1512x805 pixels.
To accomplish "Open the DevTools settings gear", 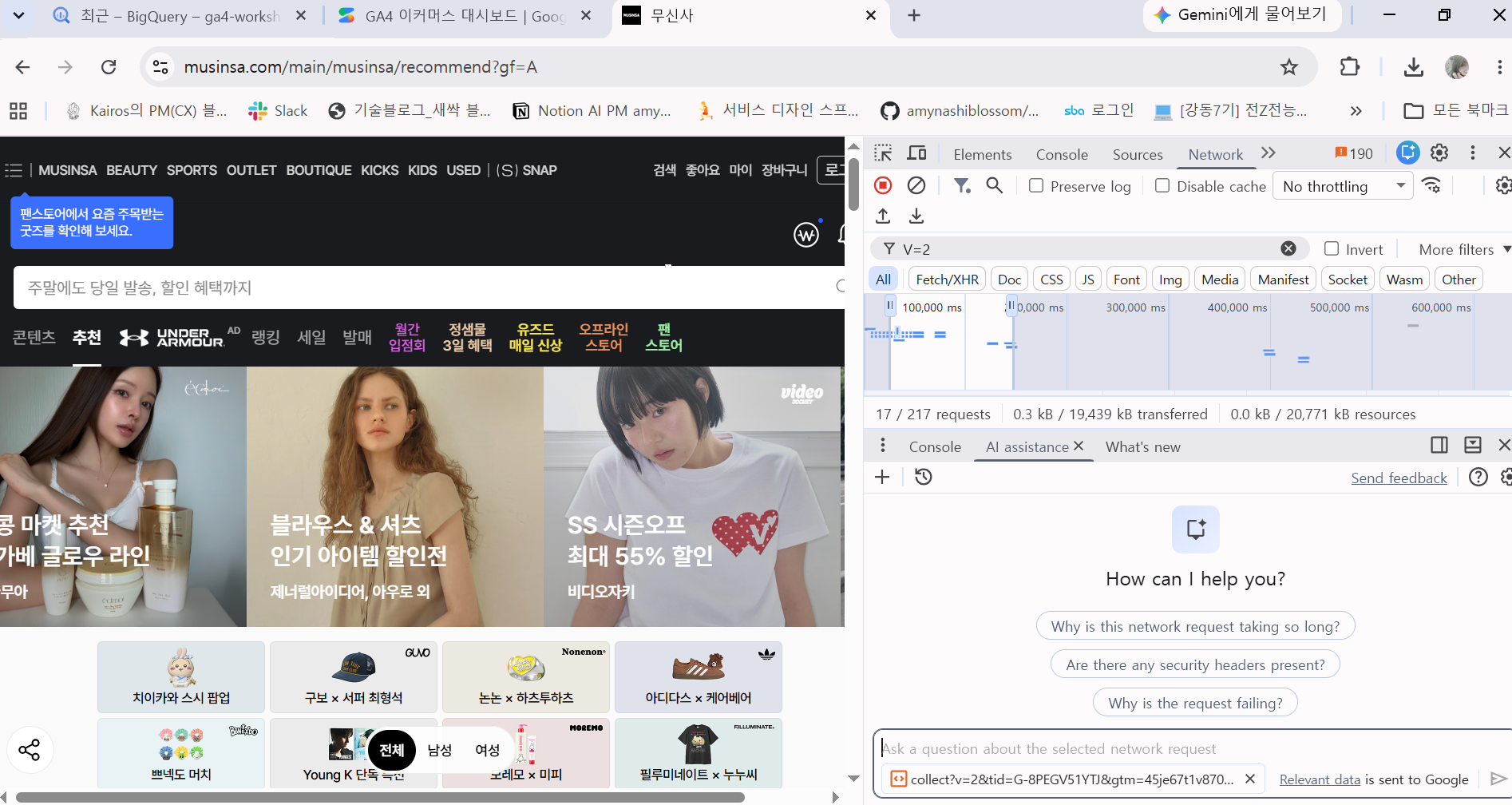I will pos(1439,153).
